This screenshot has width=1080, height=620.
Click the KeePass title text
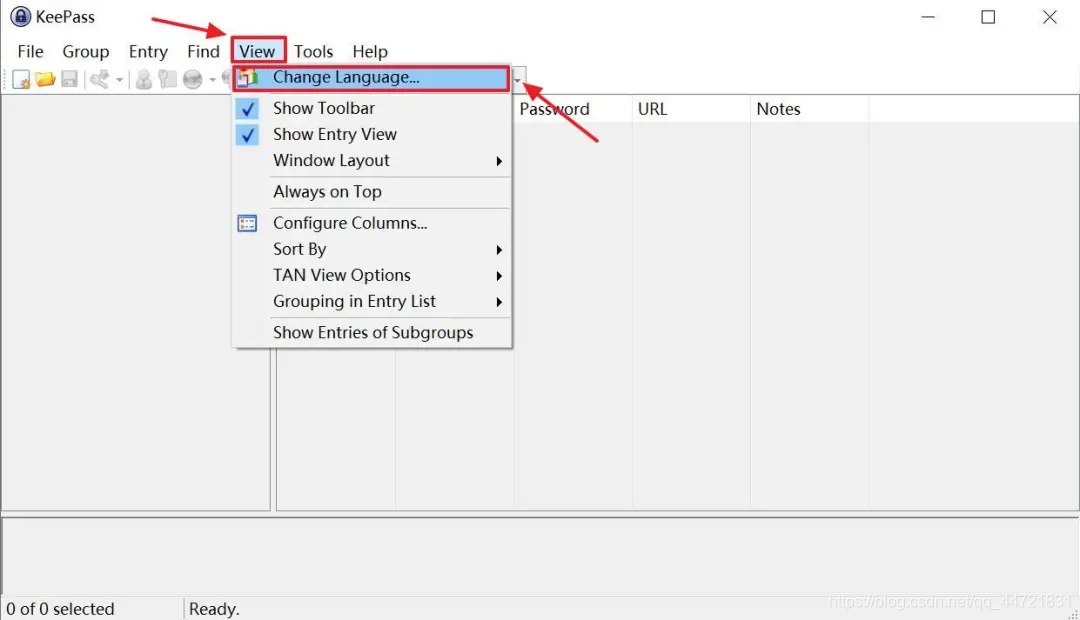pyautogui.click(x=65, y=17)
